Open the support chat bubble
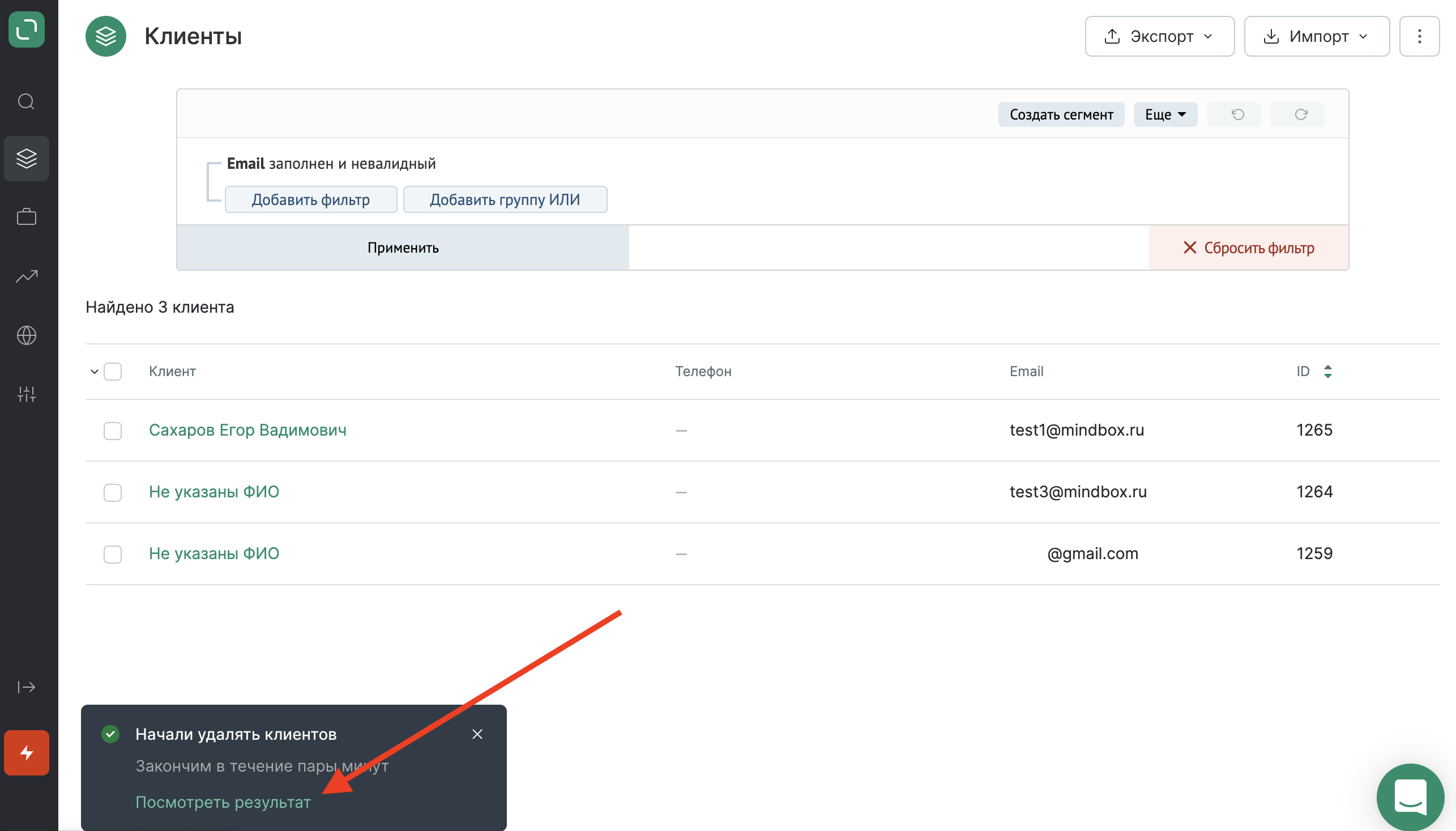The image size is (1456, 831). pyautogui.click(x=1410, y=798)
